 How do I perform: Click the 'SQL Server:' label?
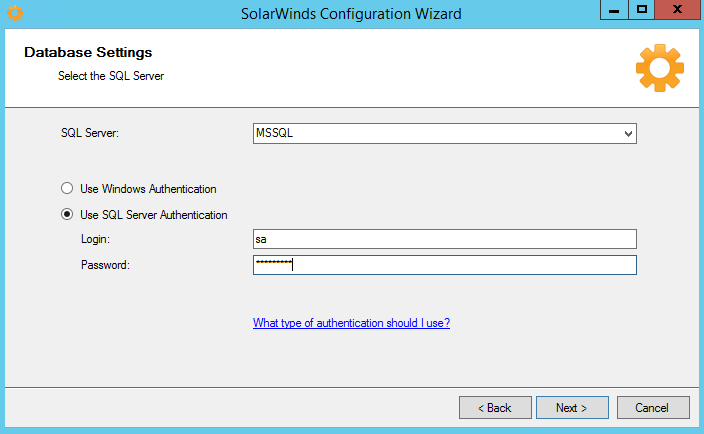tap(90, 133)
